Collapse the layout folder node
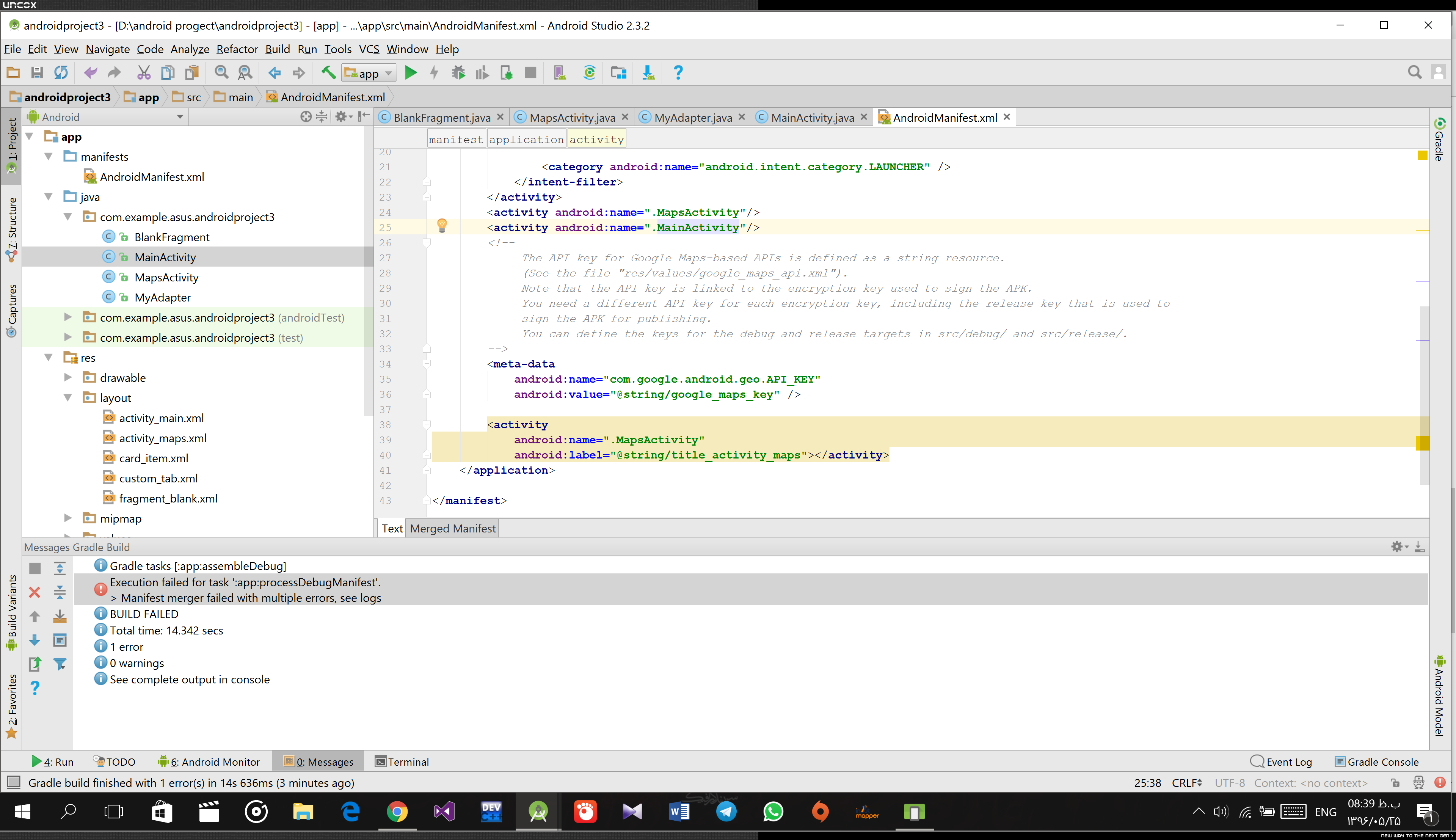The width and height of the screenshot is (1456, 840). click(x=68, y=398)
